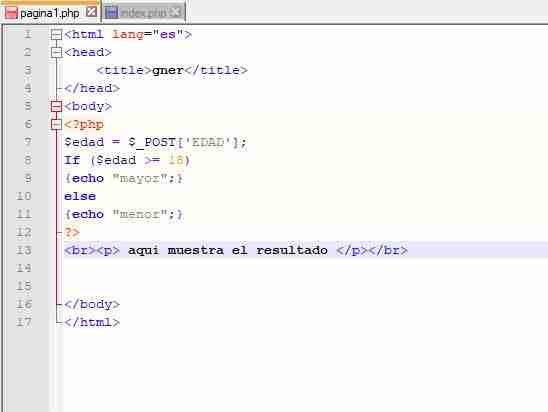This screenshot has width=548, height=412.
Task: Click the echo "mayor" statement
Action: (x=123, y=179)
